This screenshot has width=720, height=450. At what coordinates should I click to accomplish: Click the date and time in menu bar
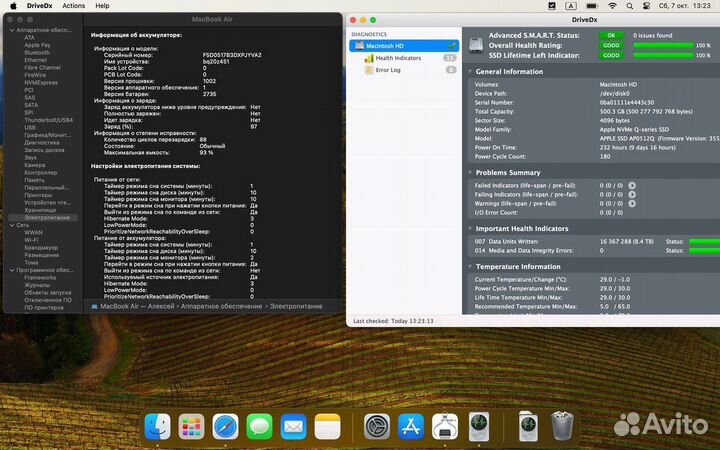685,6
